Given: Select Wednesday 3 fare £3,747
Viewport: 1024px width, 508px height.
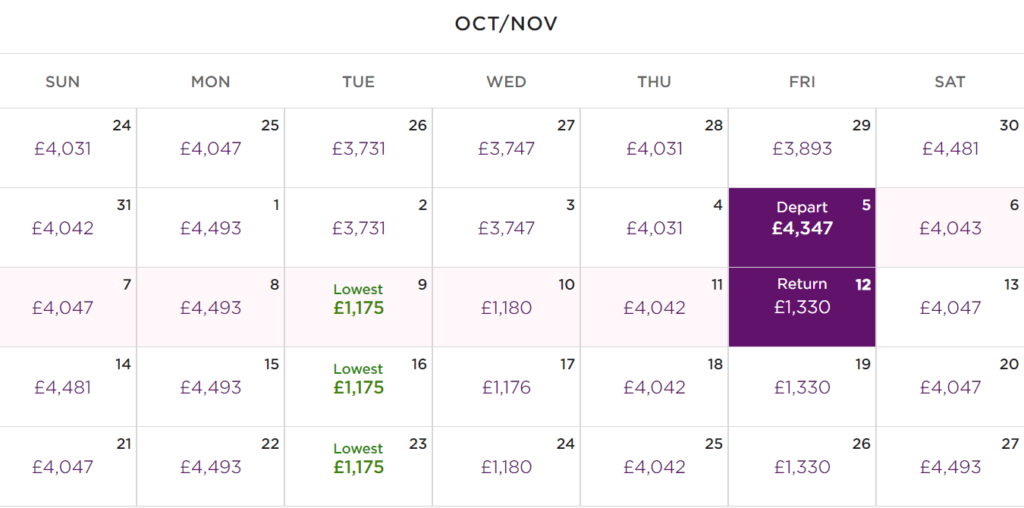Looking at the screenshot, I should tap(506, 227).
